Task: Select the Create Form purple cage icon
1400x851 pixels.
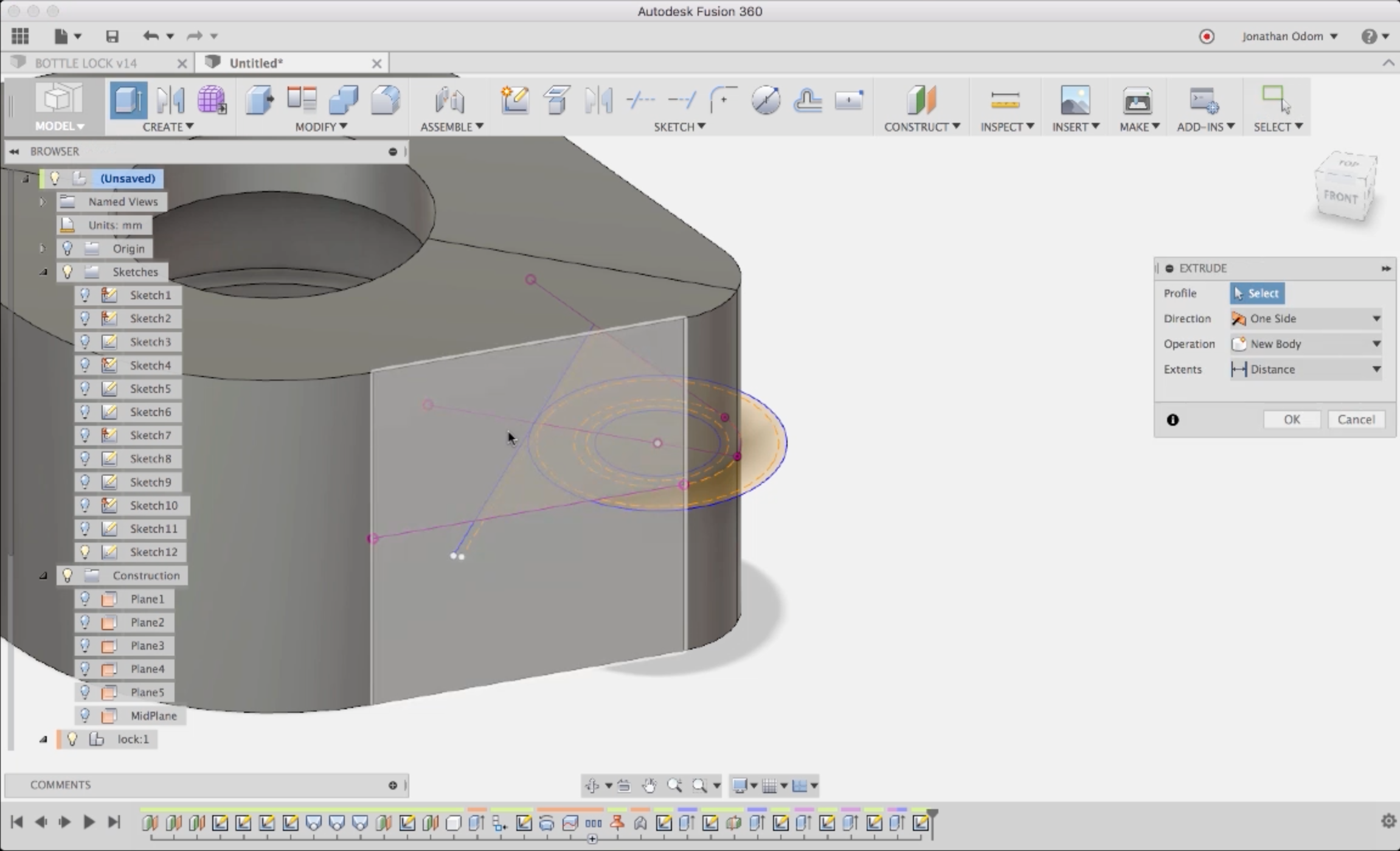Action: [x=212, y=99]
